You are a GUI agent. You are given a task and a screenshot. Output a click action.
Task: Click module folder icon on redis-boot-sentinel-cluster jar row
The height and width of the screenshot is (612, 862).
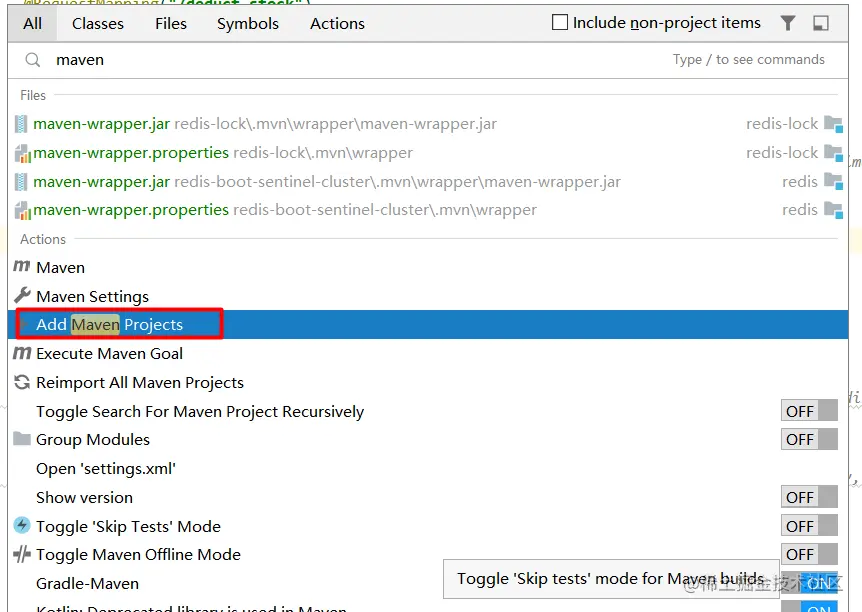[x=833, y=182]
